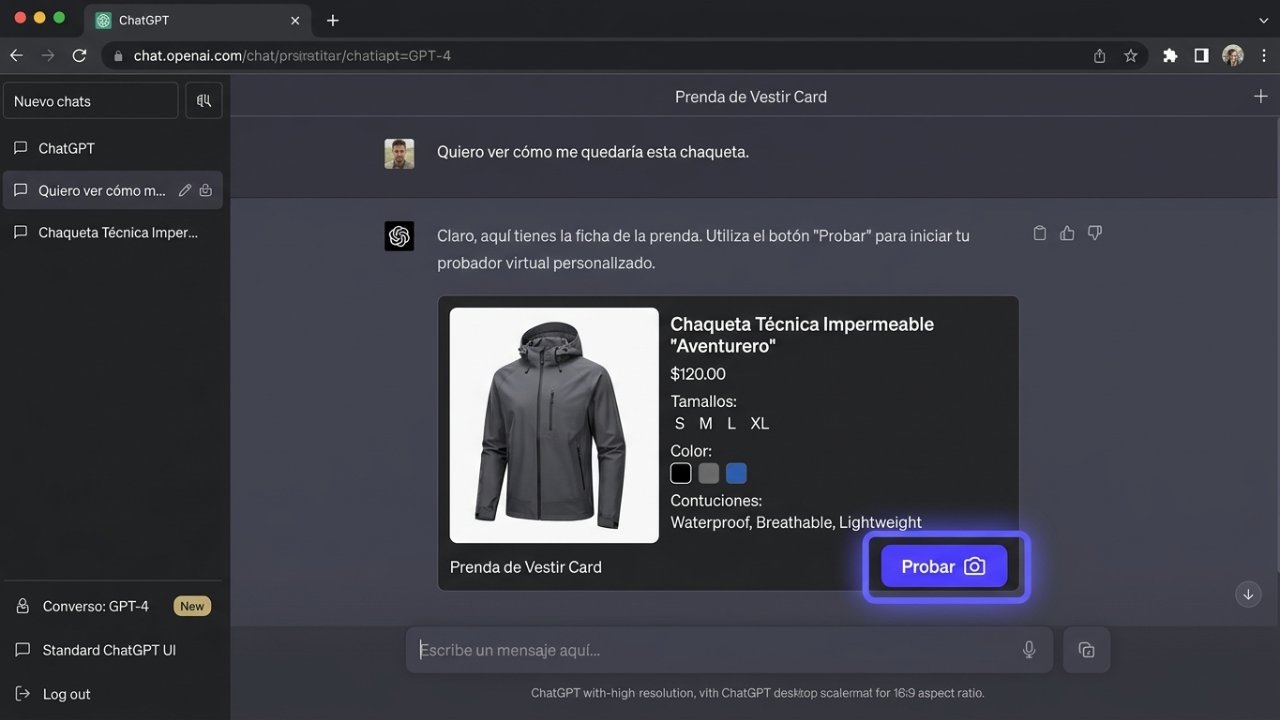
Task: Expand the tab search chevron in title bar
Action: (x=1263, y=20)
